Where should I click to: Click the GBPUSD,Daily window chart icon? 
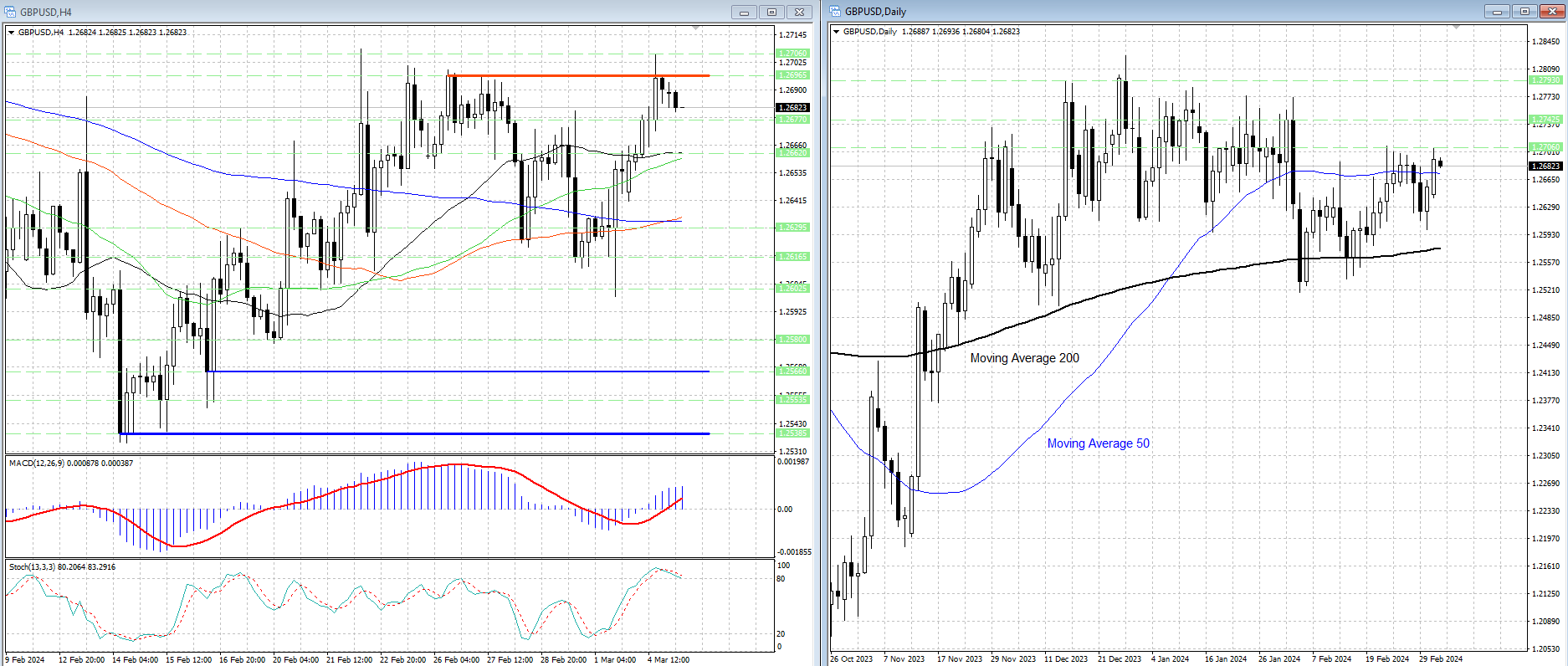[835, 12]
